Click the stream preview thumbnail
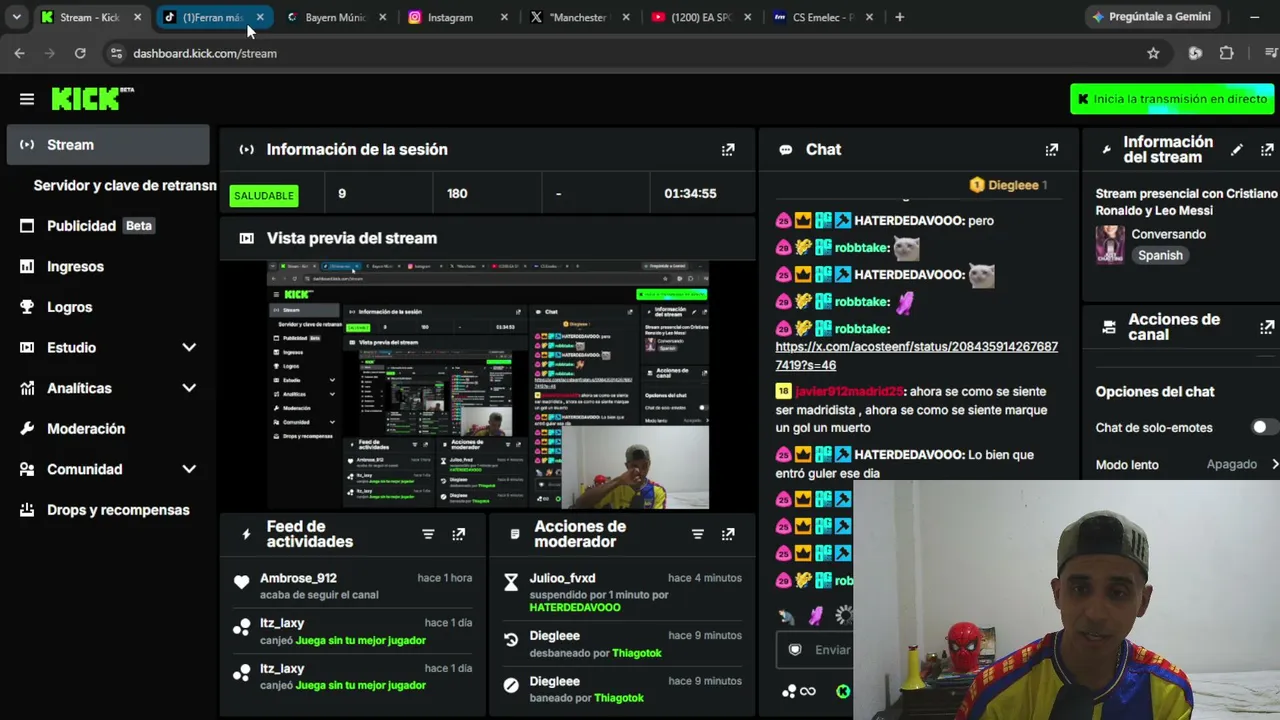1280x720 pixels. [x=488, y=385]
